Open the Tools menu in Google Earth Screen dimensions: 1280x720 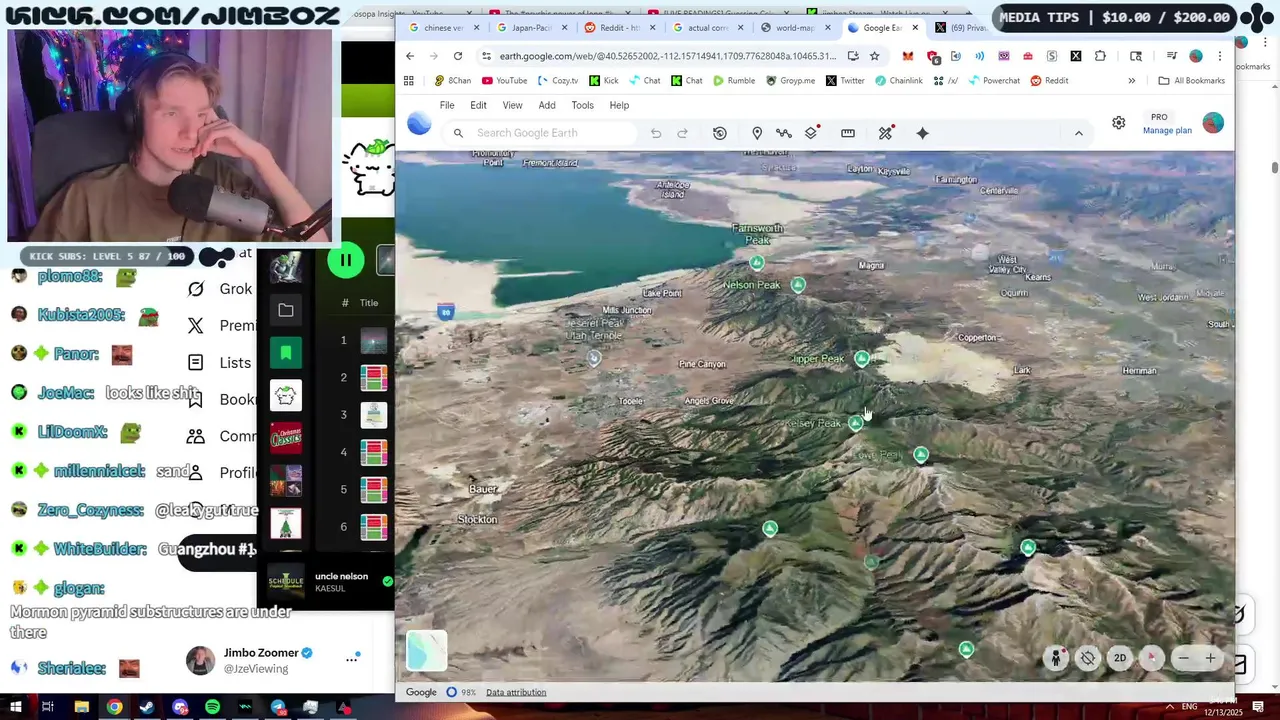[x=582, y=105]
